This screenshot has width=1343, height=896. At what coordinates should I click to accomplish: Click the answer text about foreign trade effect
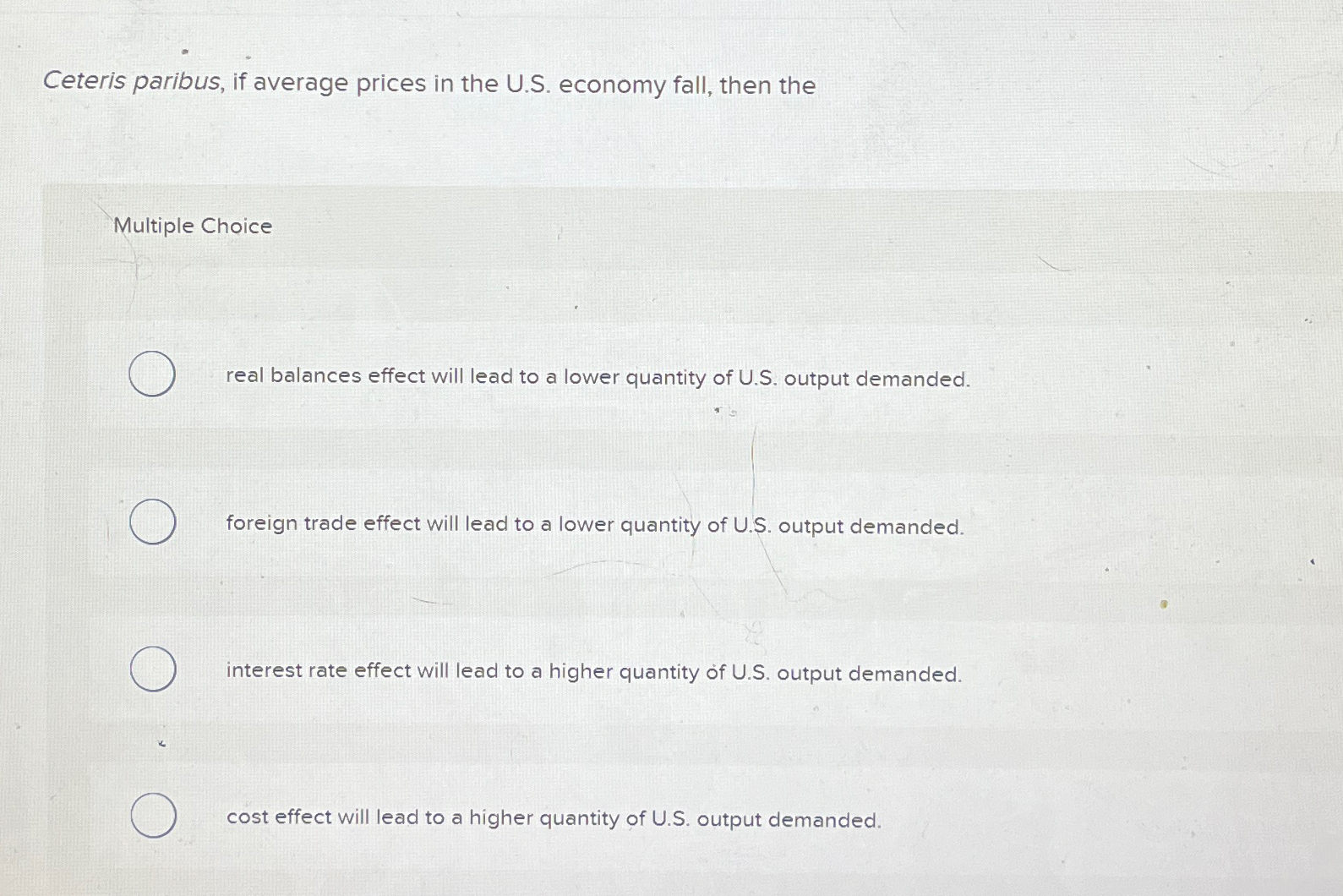tap(595, 525)
